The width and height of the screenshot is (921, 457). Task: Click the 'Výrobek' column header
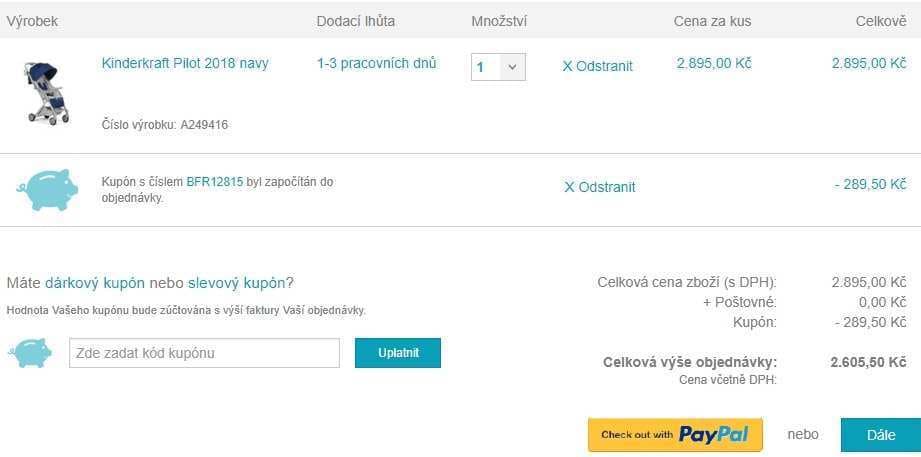click(x=32, y=22)
